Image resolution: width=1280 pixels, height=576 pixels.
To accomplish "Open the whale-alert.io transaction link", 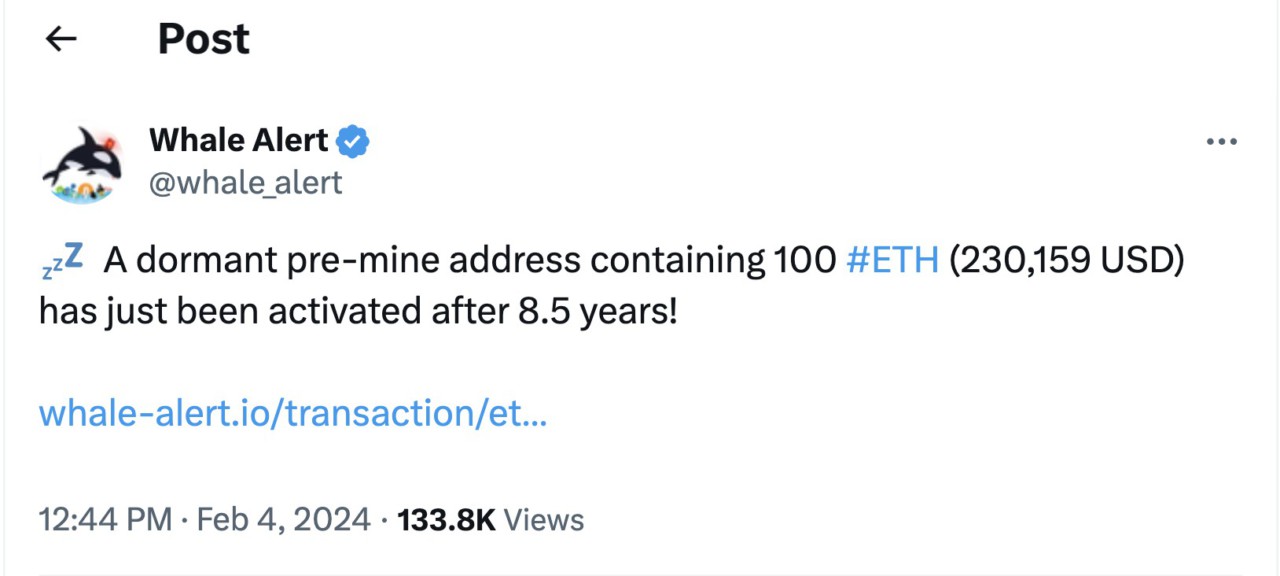I will coord(292,413).
